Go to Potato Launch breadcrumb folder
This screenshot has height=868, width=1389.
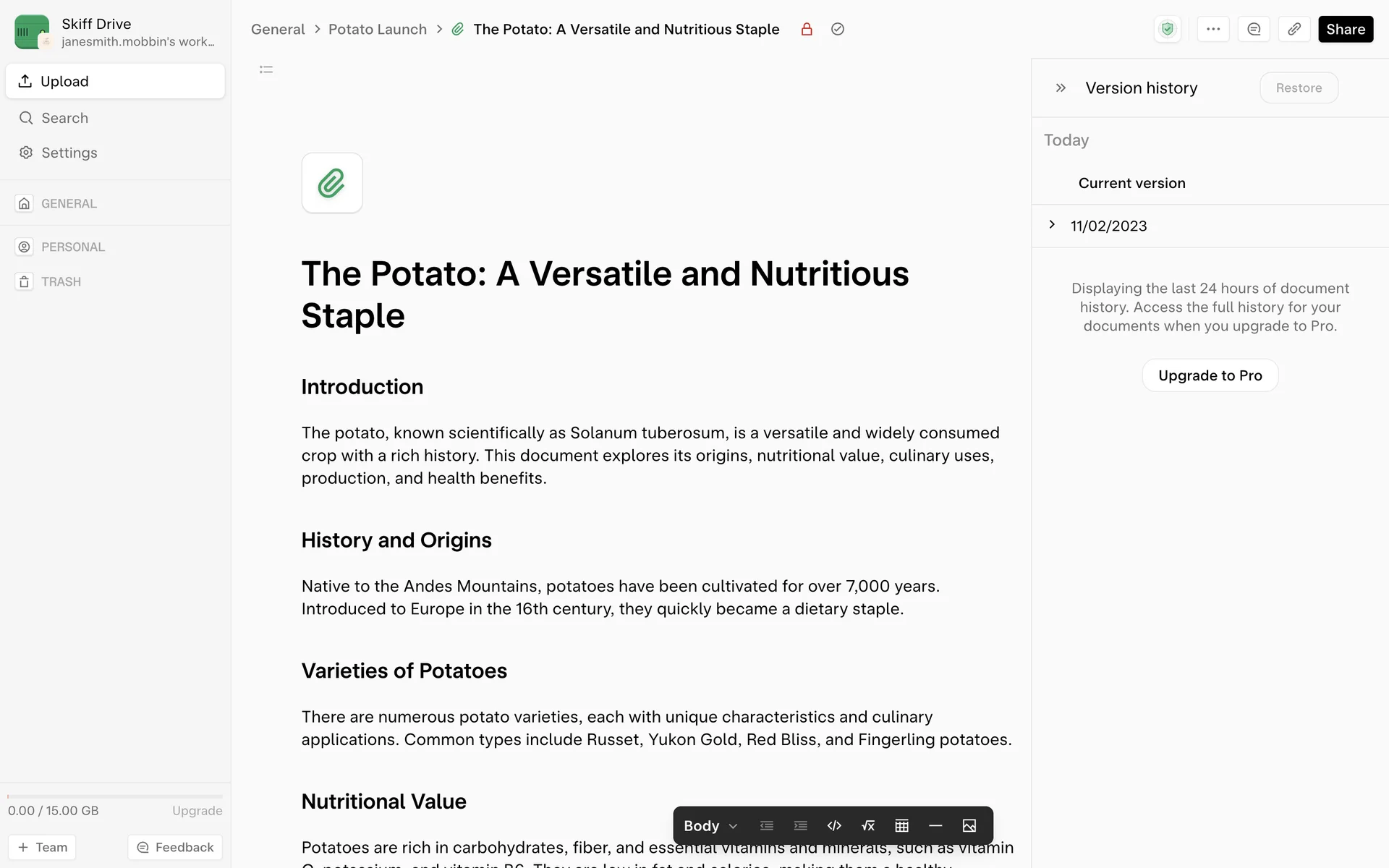tap(377, 29)
